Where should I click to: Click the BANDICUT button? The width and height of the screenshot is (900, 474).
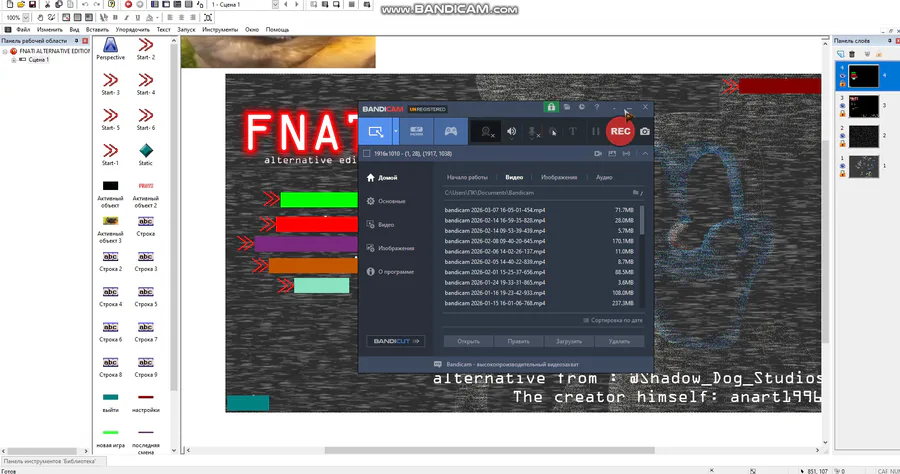[395, 341]
